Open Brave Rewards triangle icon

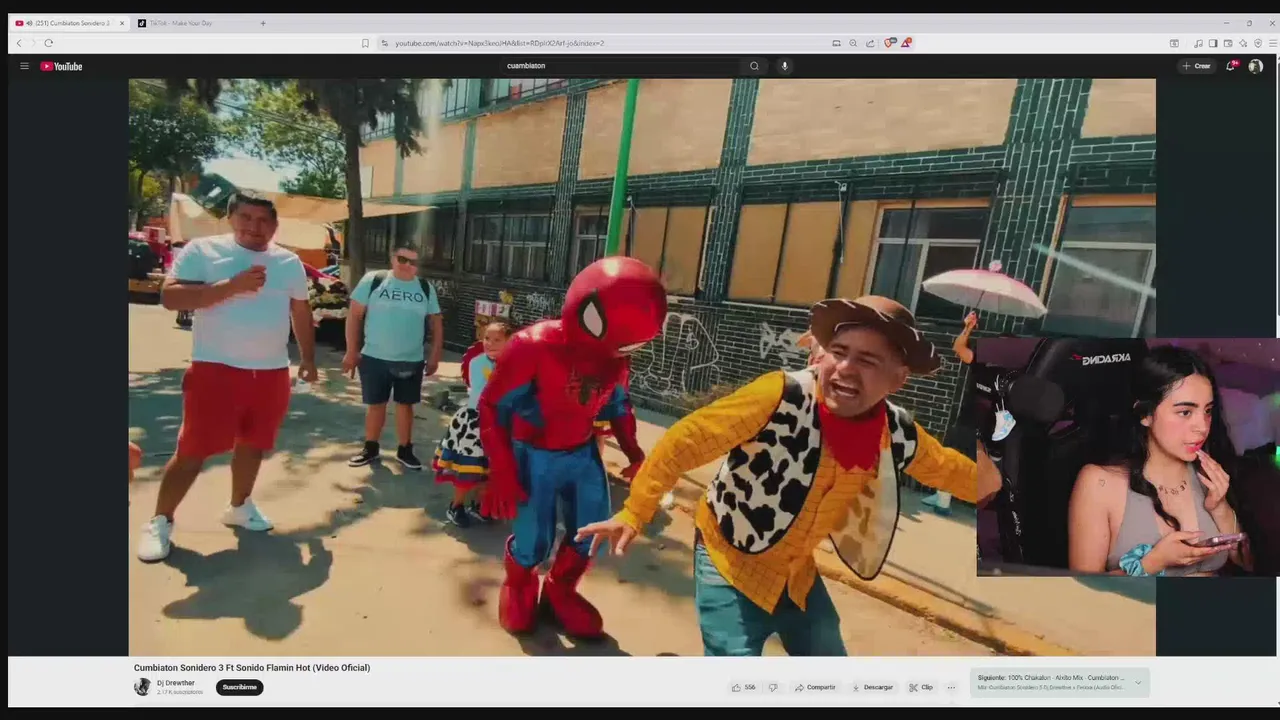[906, 43]
